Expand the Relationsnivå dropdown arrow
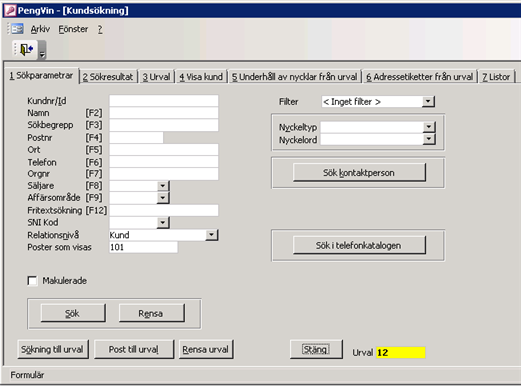The height and width of the screenshot is (386, 521). tap(211, 235)
